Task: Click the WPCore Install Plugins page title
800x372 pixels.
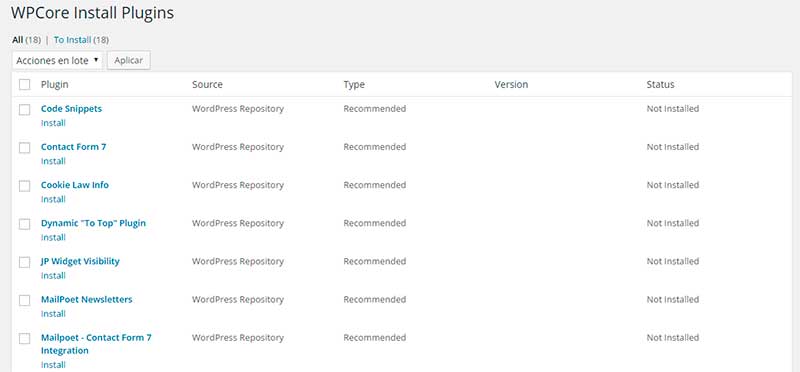Action: (x=92, y=13)
